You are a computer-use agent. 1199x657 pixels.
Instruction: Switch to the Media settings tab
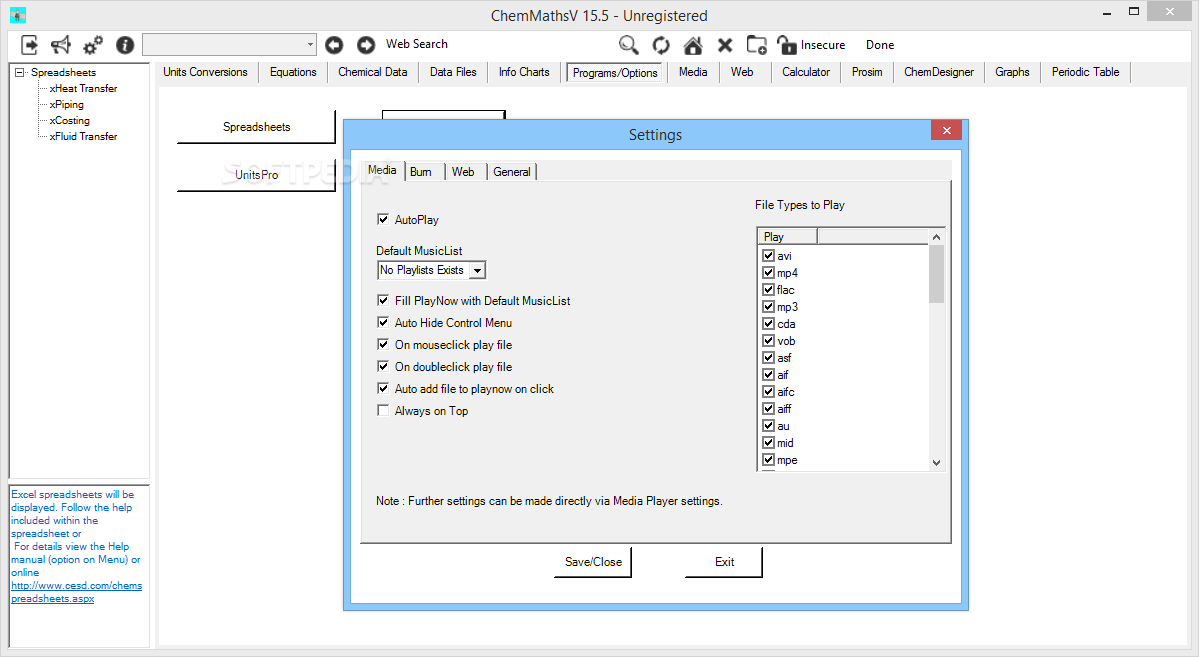[x=382, y=171]
